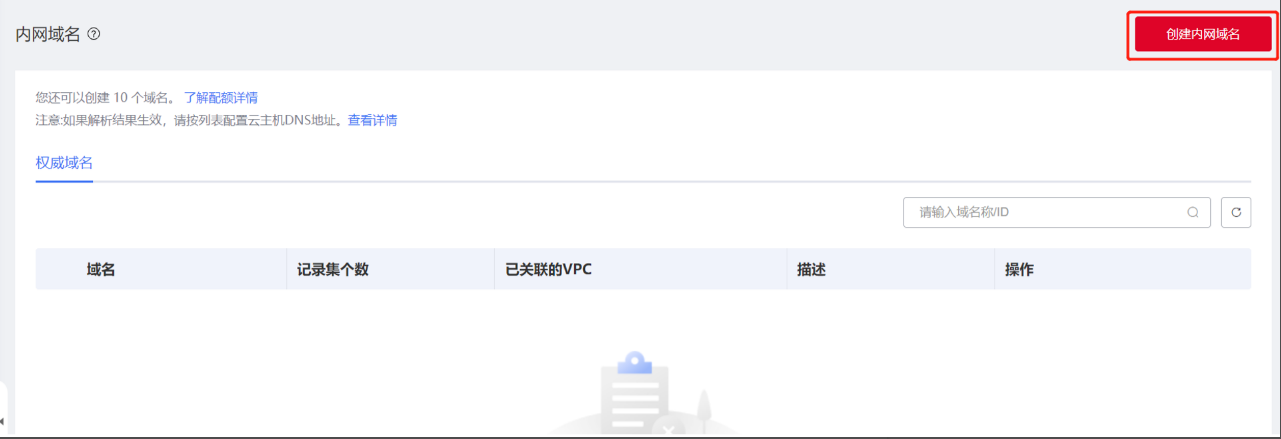1281x439 pixels.
Task: Expand the left sidebar using arrow handle
Action: pos(4,420)
